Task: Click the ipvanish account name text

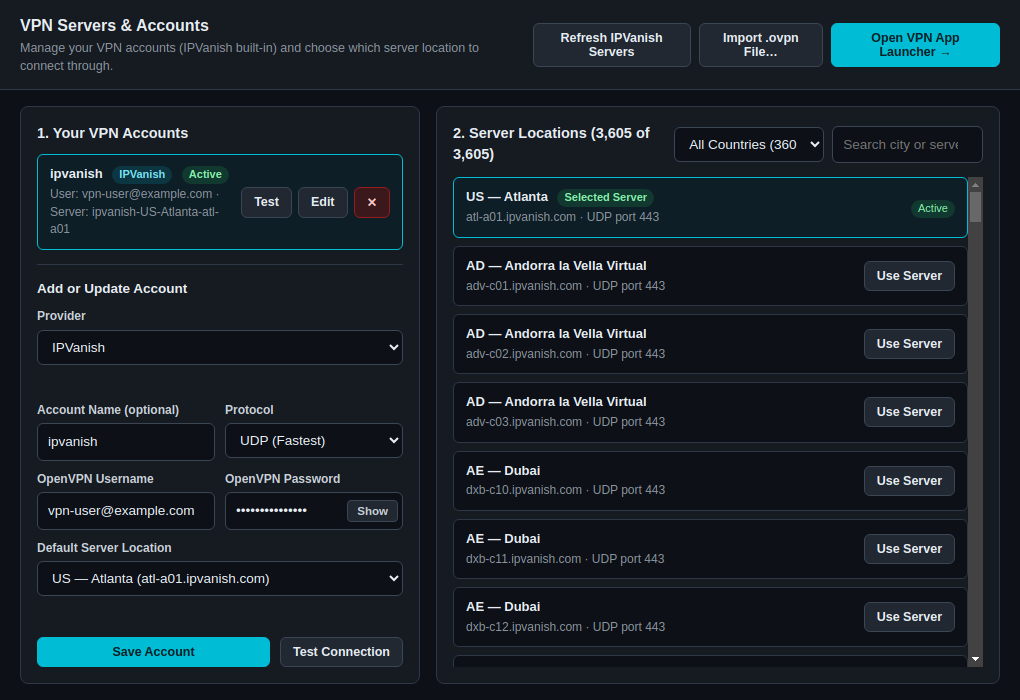Action: 76,174
